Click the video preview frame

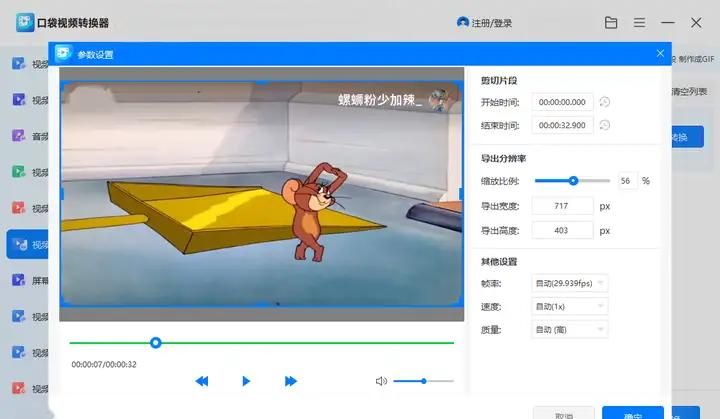(262, 194)
